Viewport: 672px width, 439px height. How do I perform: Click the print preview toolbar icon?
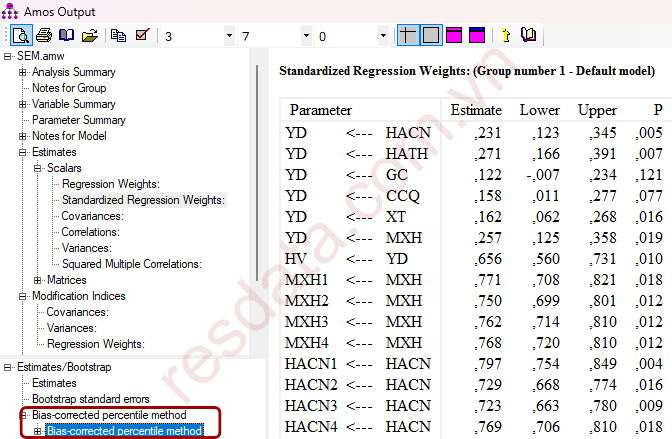click(21, 36)
